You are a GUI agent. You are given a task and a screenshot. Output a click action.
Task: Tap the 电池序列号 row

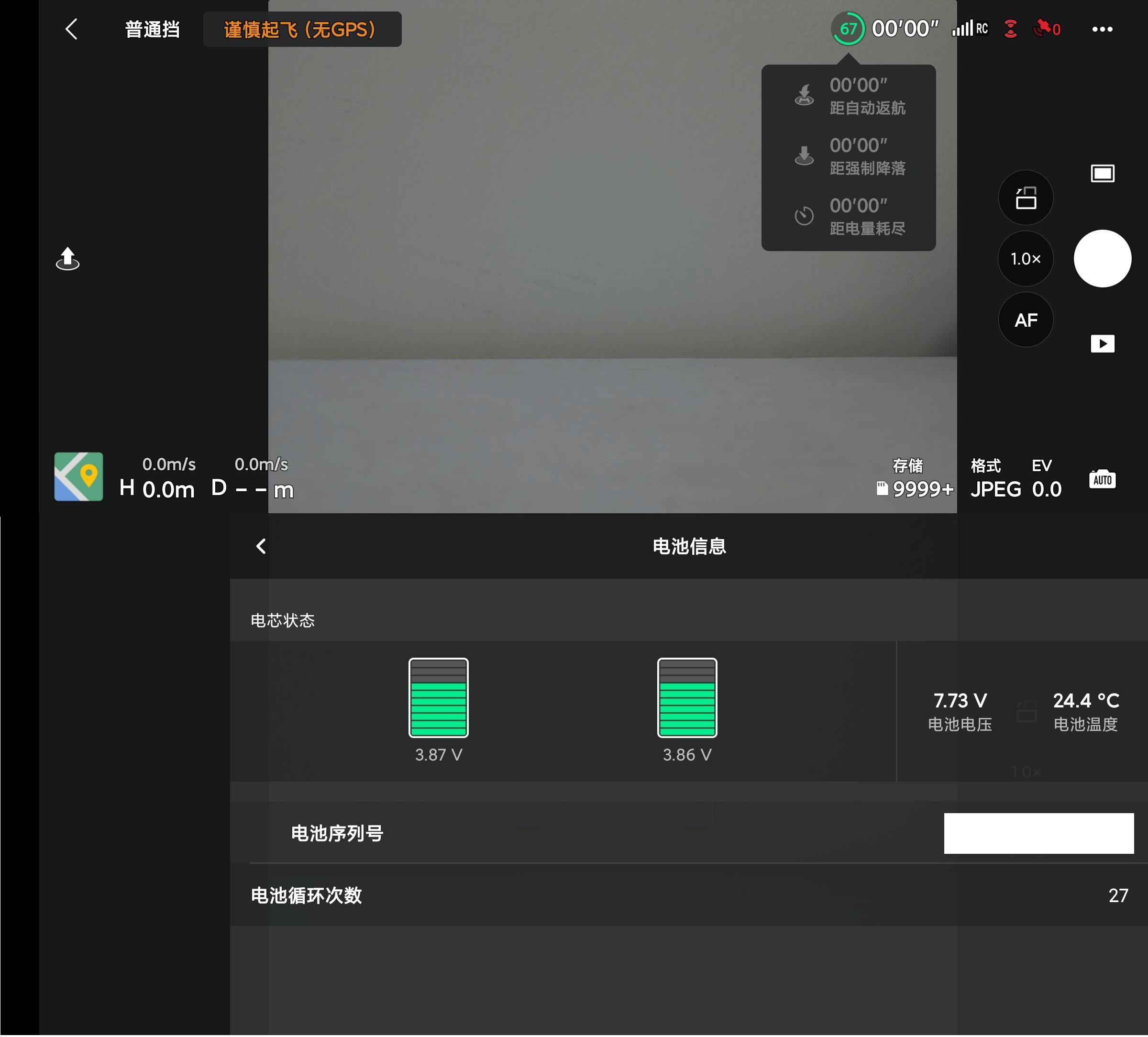click(x=689, y=833)
